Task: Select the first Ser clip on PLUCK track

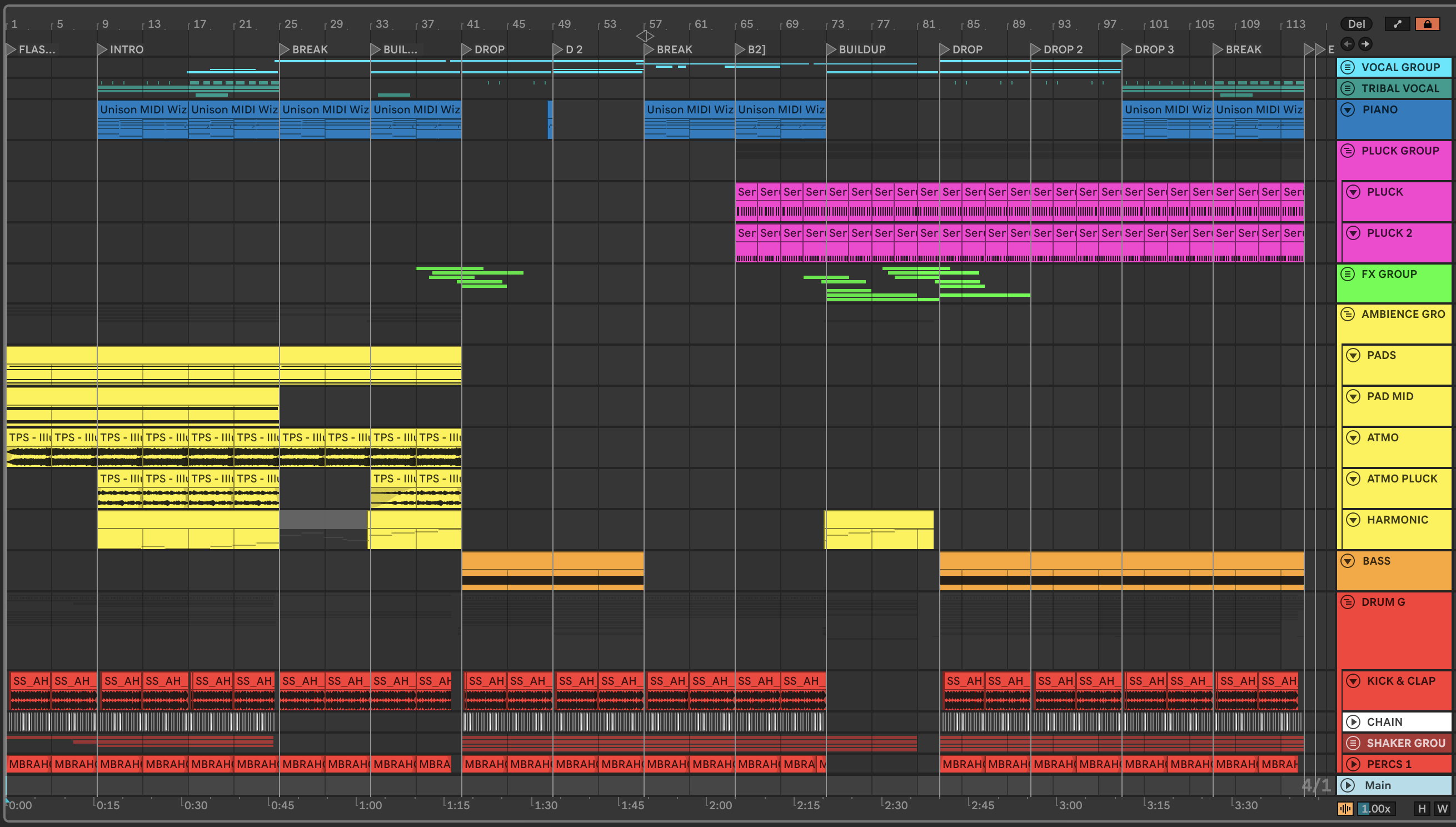Action: [746, 202]
